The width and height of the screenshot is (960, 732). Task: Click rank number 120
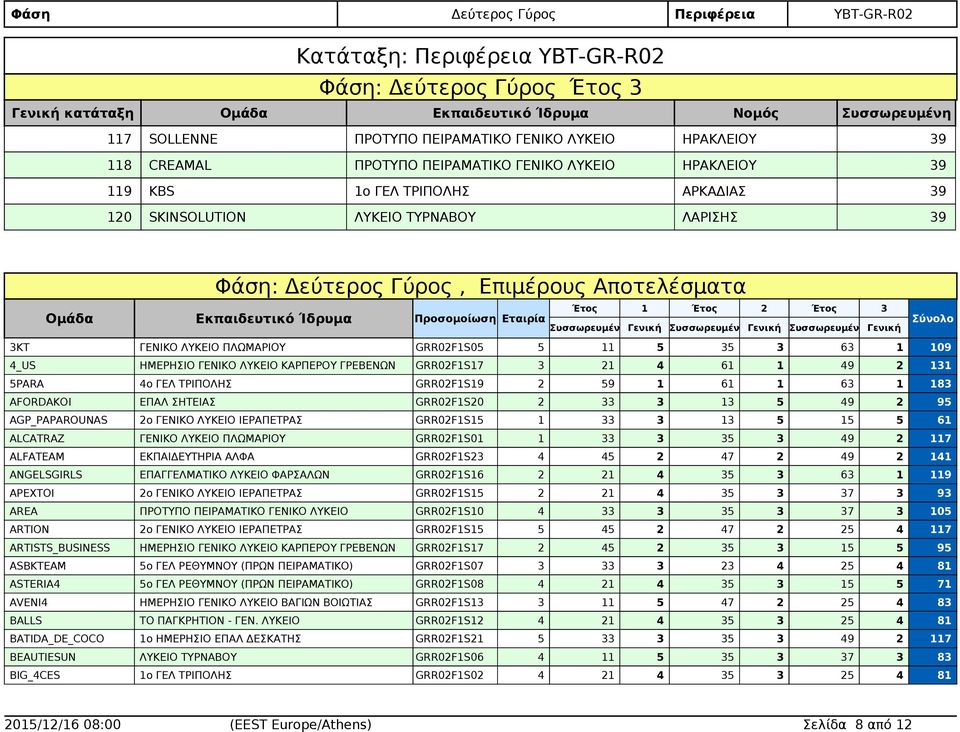[119, 217]
